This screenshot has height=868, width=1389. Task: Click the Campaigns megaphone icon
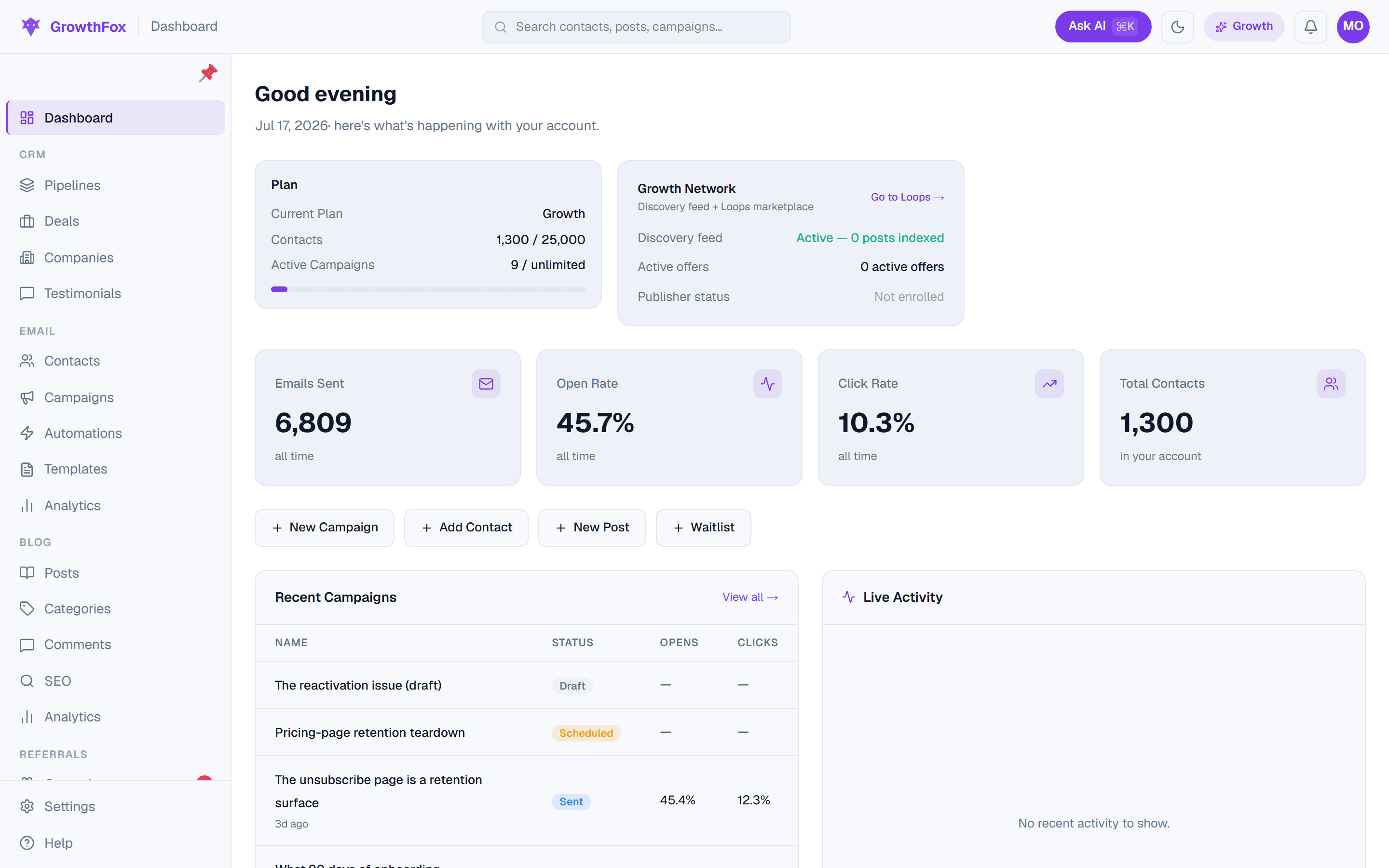[27, 397]
